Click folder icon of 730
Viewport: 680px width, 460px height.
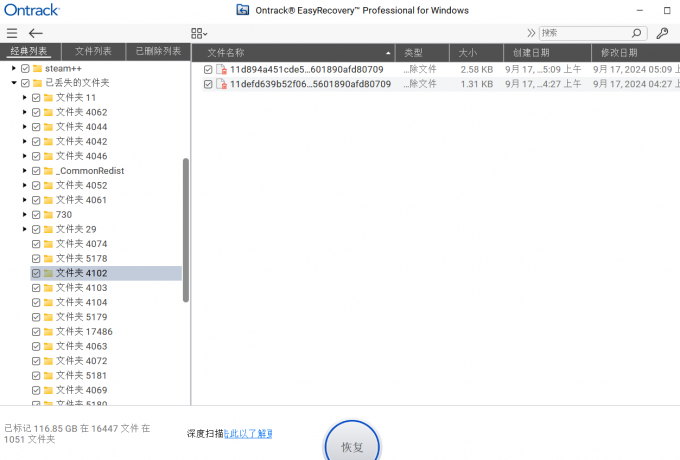(x=49, y=215)
